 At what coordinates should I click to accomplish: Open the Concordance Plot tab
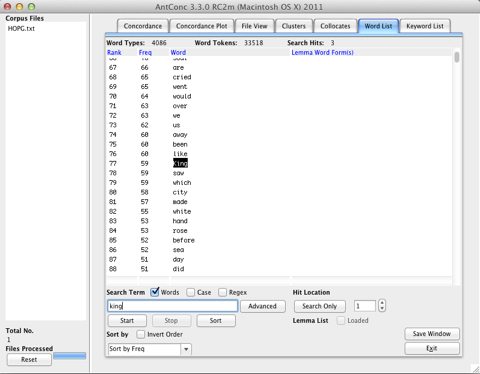(201, 26)
